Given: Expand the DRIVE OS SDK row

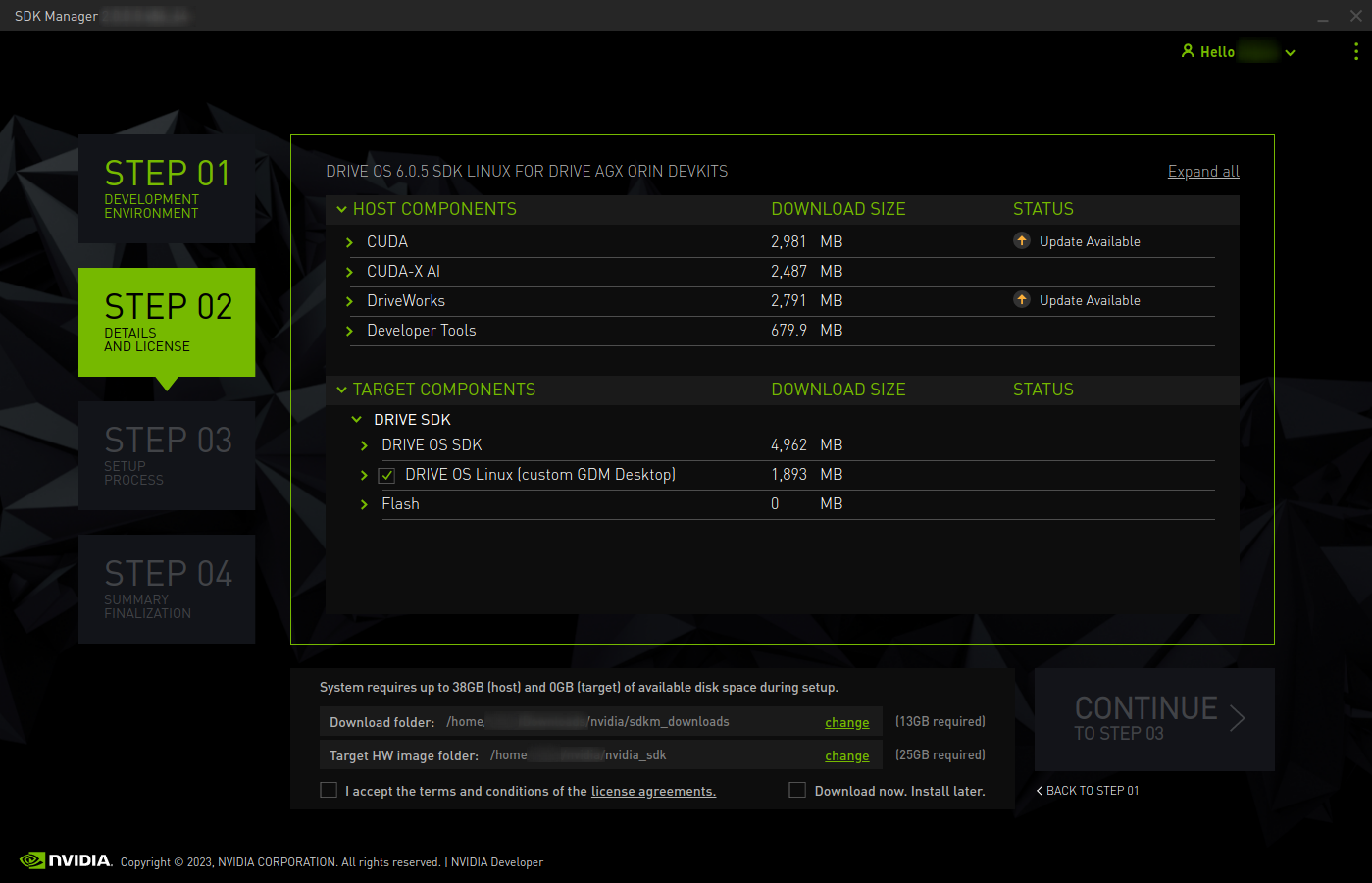Looking at the screenshot, I should pos(364,445).
